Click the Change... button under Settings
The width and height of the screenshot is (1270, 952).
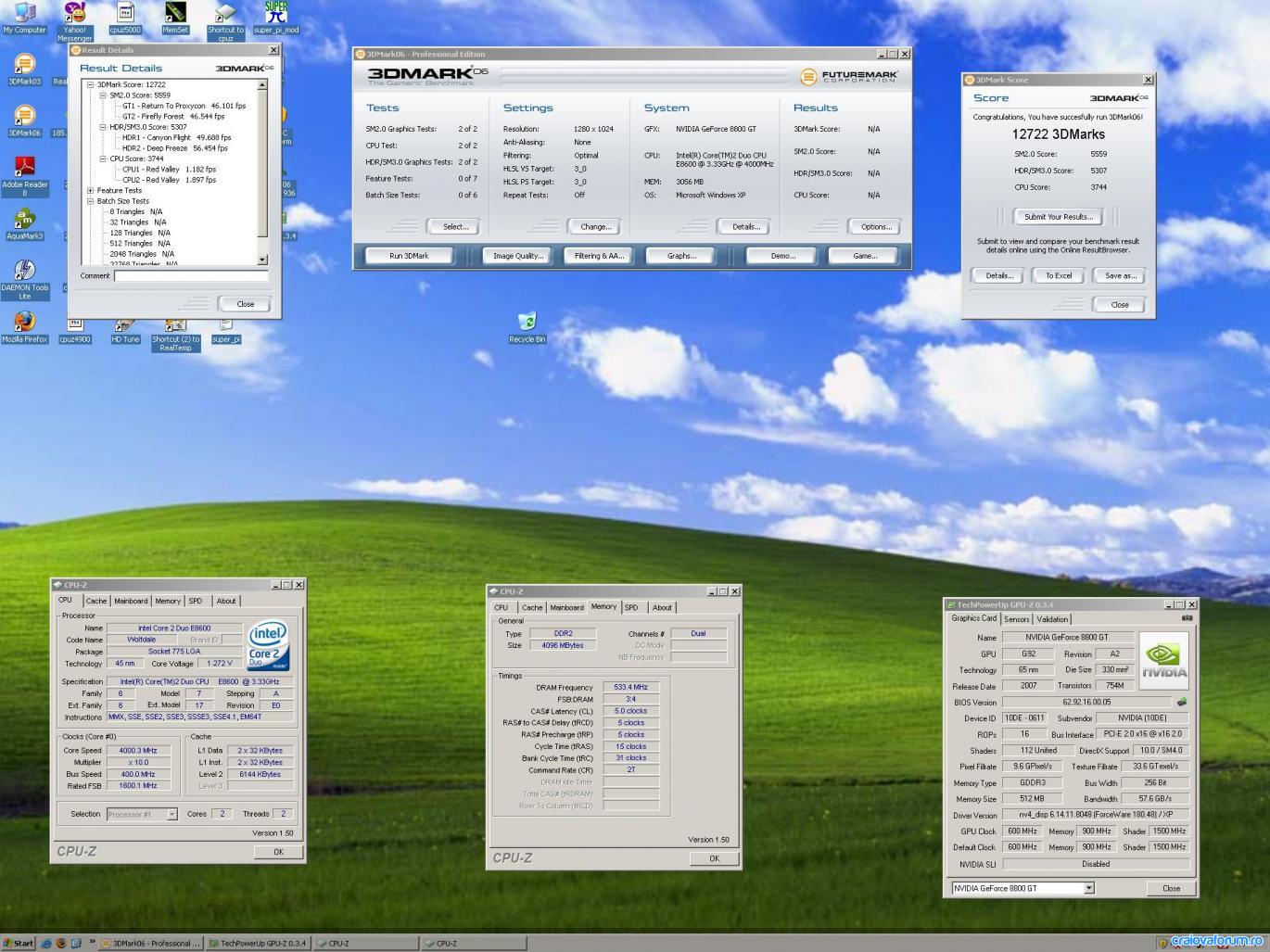pos(595,226)
